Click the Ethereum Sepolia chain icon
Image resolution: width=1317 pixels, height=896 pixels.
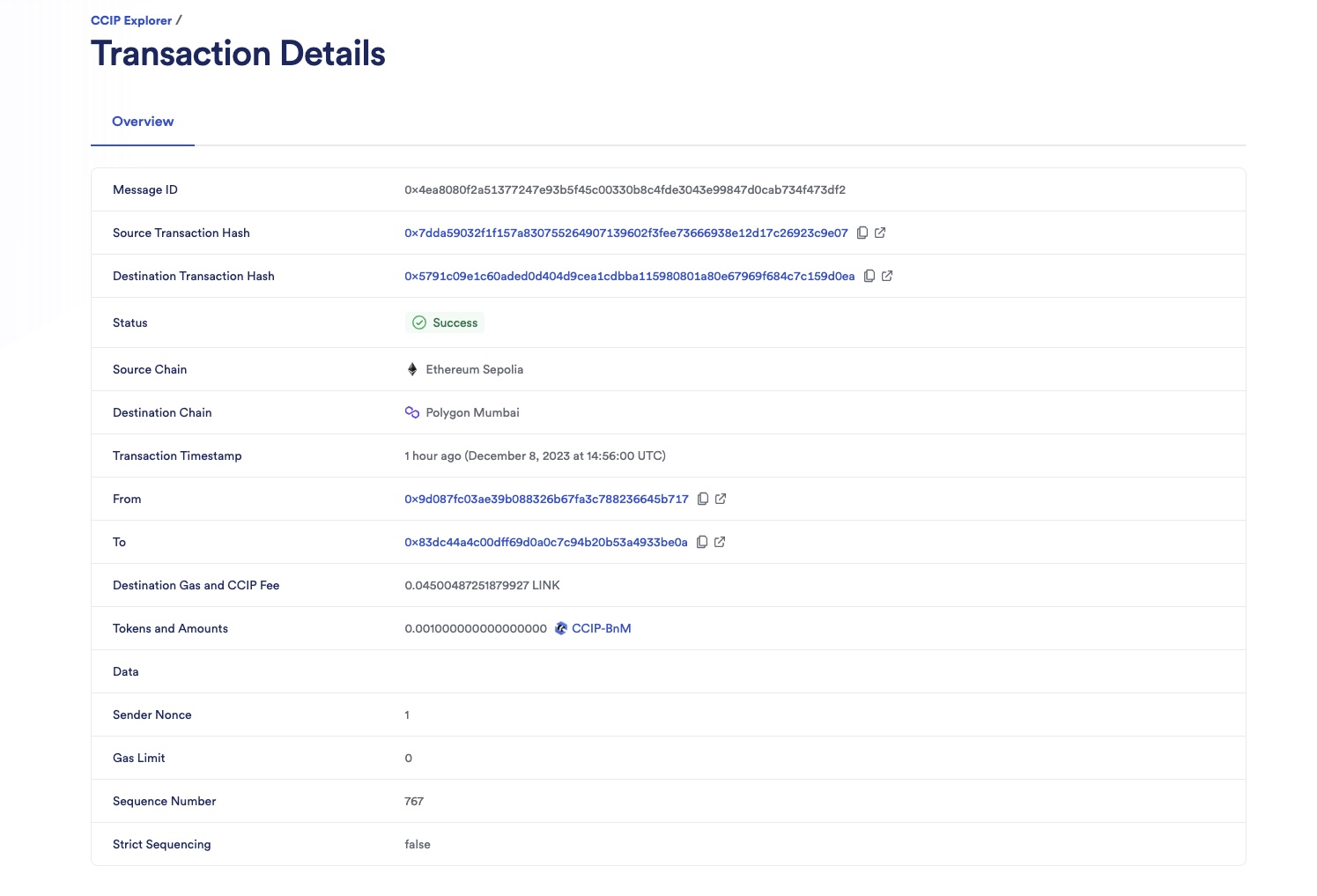(x=411, y=369)
